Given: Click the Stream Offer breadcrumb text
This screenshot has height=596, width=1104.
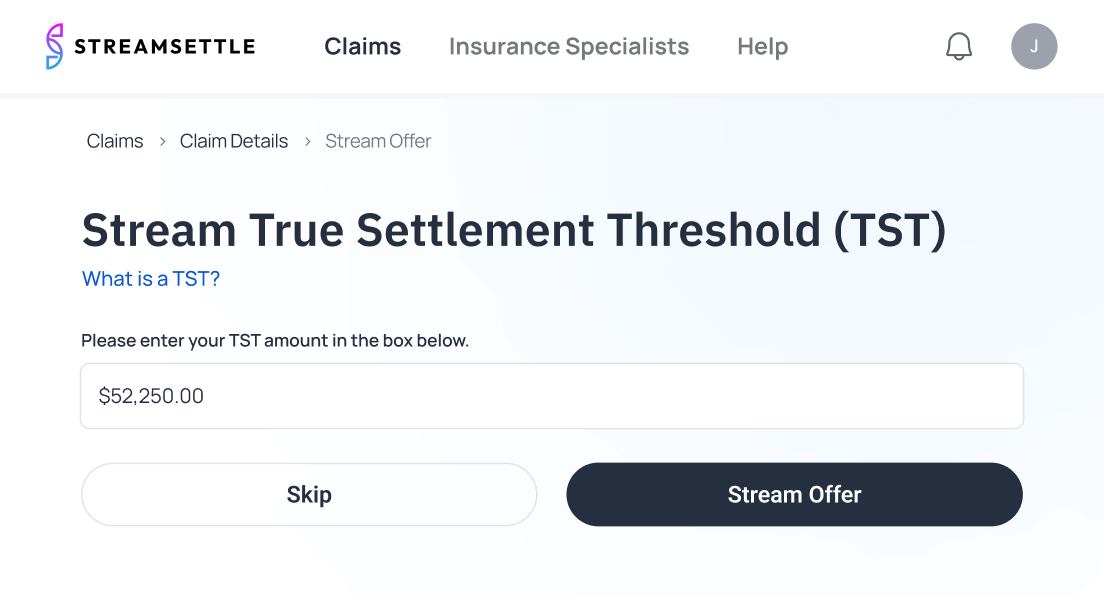Looking at the screenshot, I should pos(378,141).
